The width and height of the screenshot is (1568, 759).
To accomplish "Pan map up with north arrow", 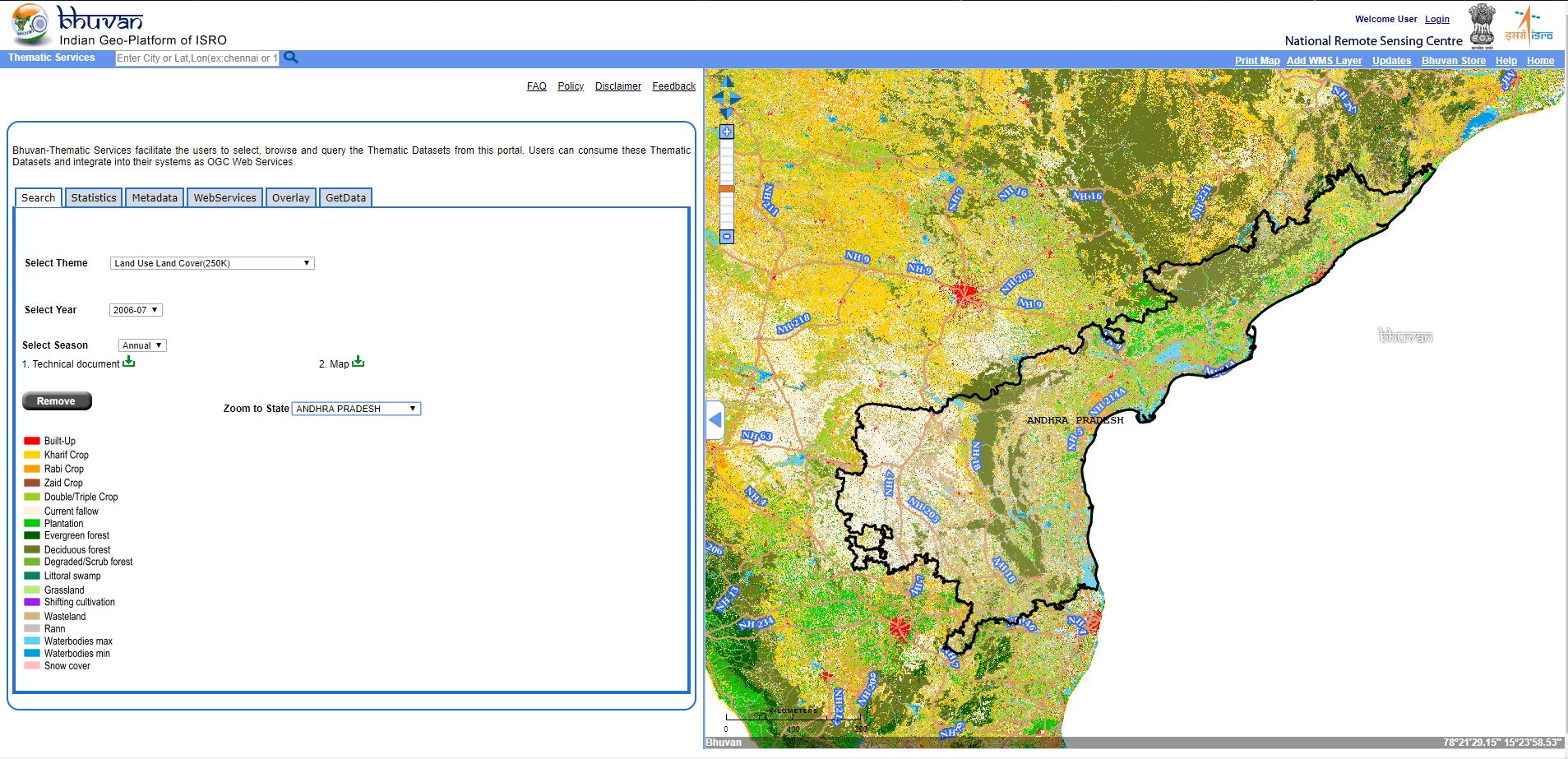I will [727, 82].
